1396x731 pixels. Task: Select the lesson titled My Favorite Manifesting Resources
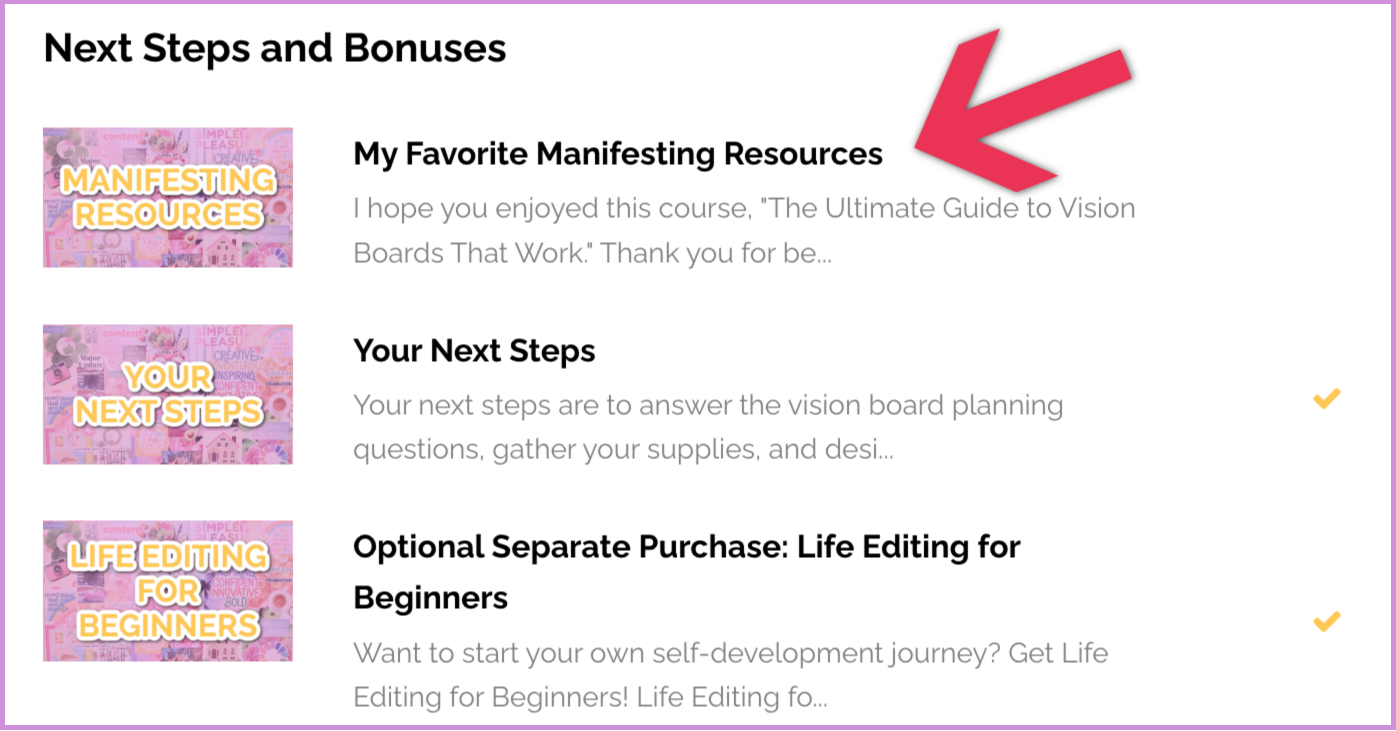pos(617,154)
